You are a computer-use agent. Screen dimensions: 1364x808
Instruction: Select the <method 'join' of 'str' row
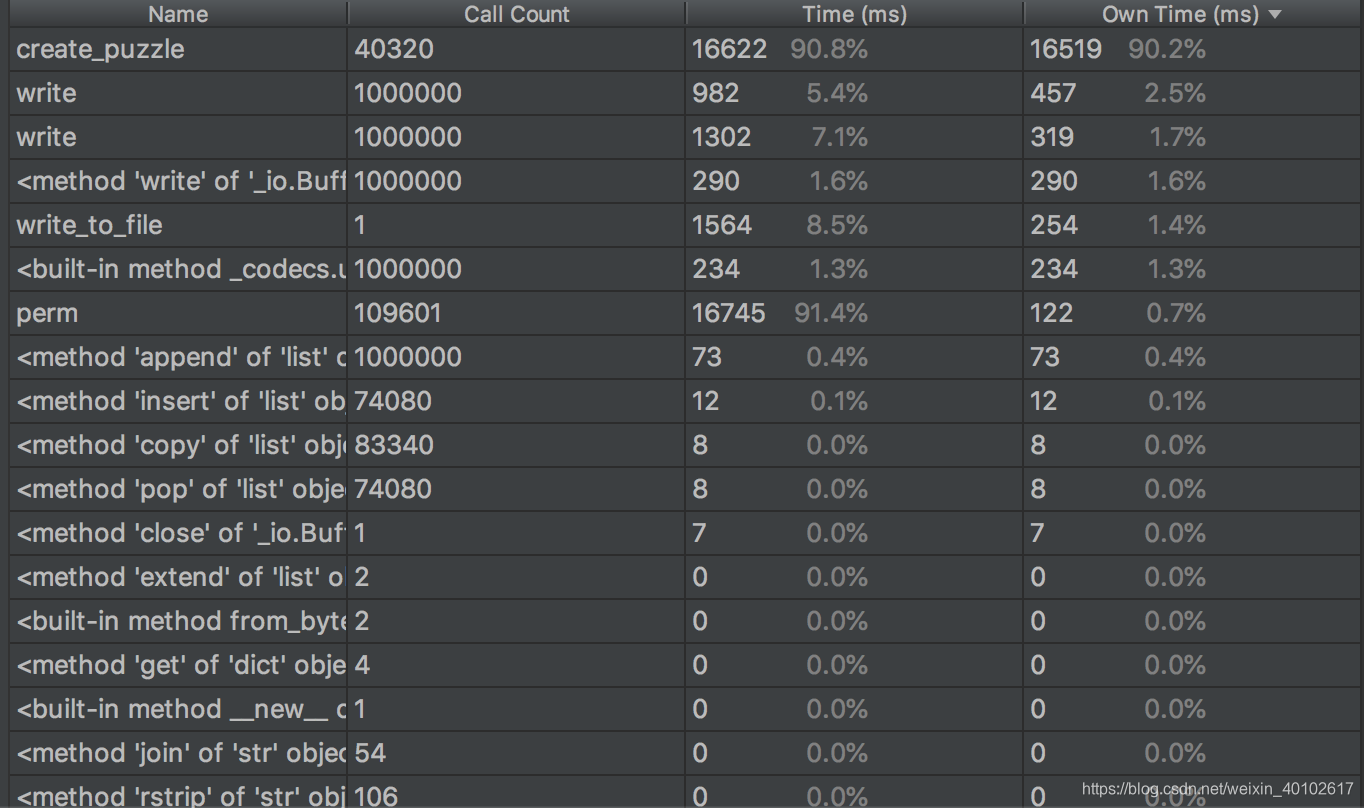(685, 753)
